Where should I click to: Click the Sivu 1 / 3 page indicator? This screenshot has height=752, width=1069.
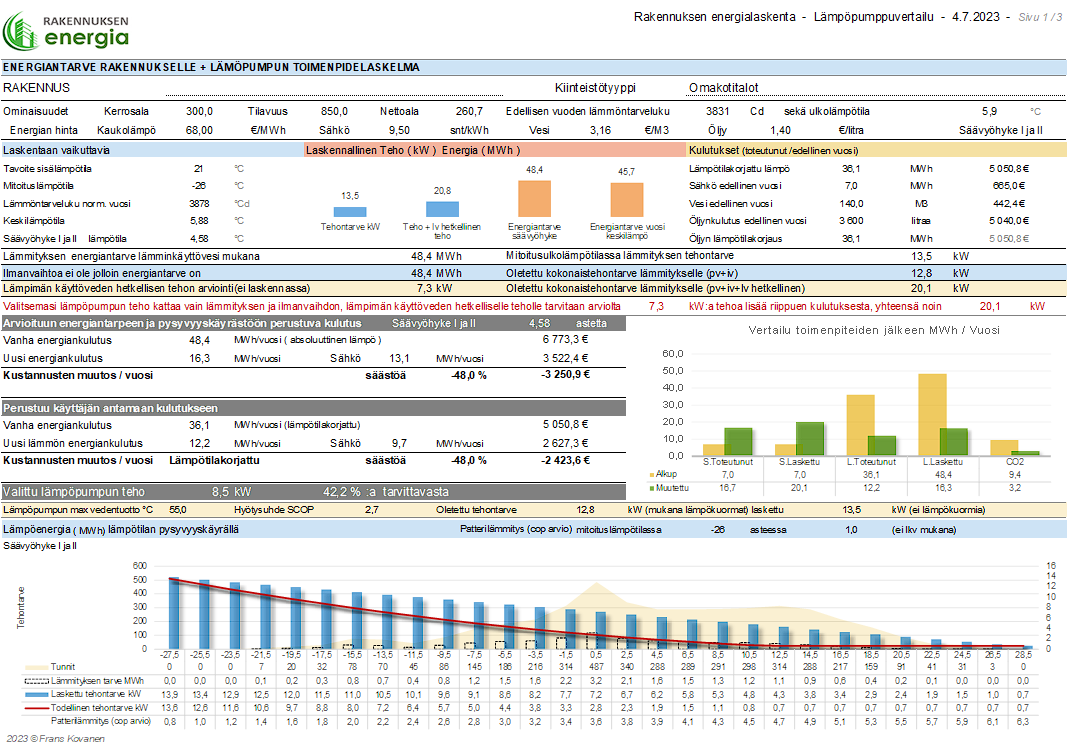[x=1040, y=17]
